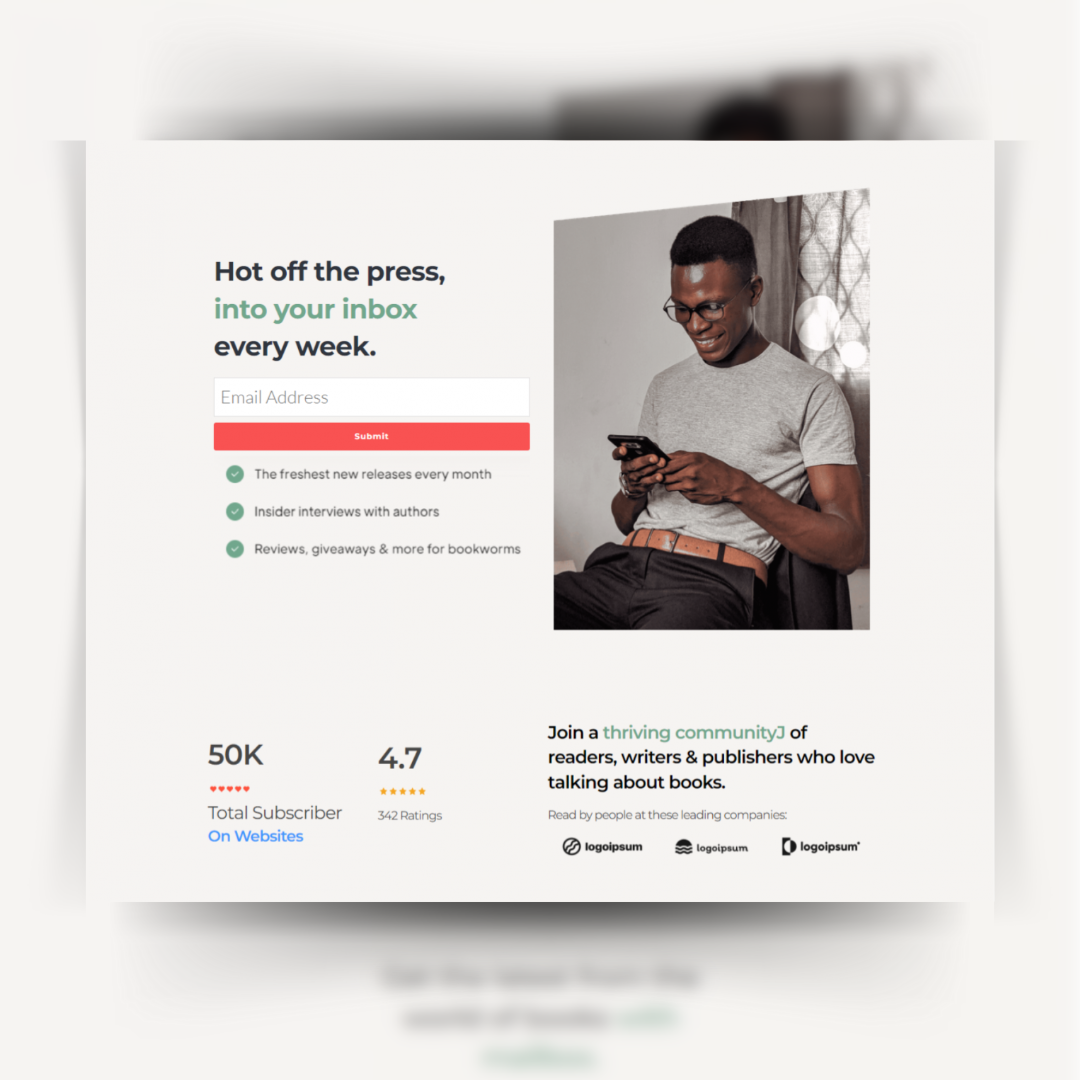The width and height of the screenshot is (1080, 1080).
Task: Click the 342 Ratings label
Action: point(410,816)
